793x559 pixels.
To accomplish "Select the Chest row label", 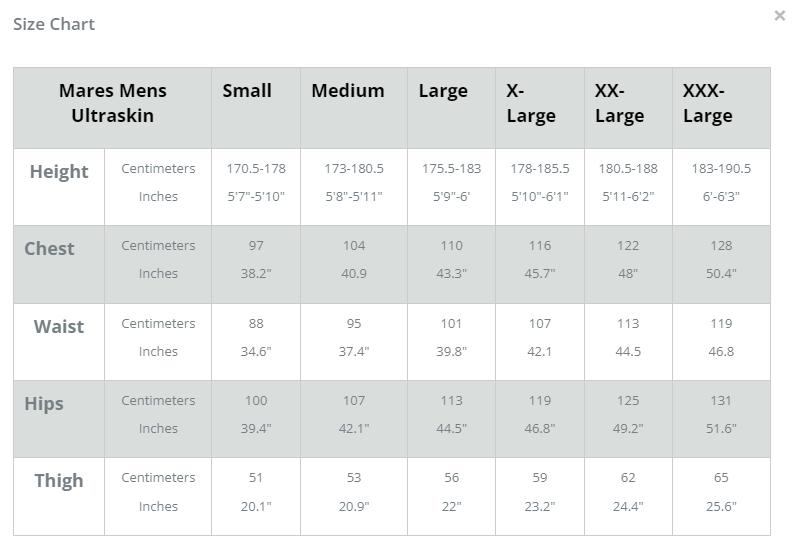I will (x=50, y=248).
